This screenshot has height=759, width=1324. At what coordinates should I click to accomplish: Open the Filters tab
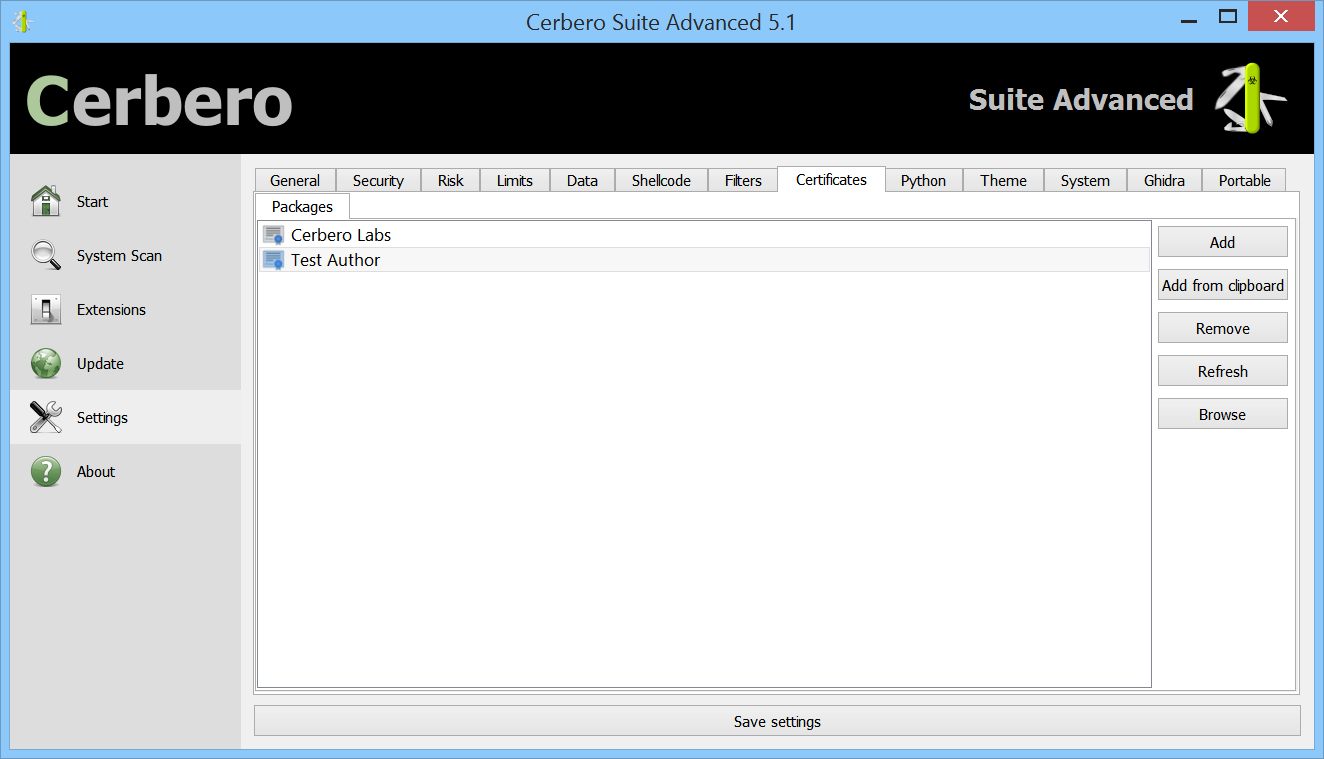pyautogui.click(x=743, y=180)
